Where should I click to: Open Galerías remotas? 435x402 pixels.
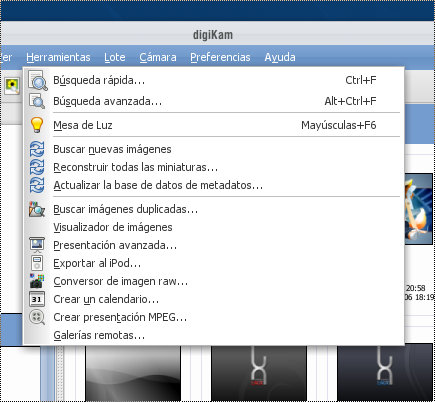pyautogui.click(x=213, y=335)
